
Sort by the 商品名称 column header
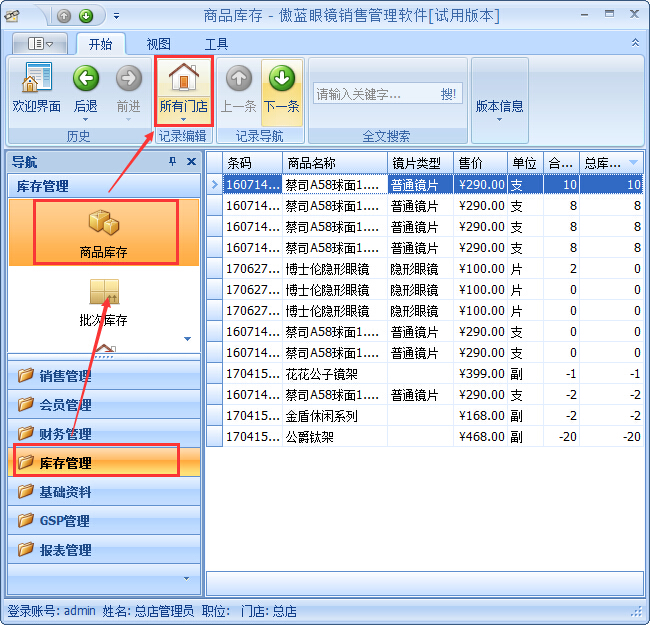tap(335, 163)
